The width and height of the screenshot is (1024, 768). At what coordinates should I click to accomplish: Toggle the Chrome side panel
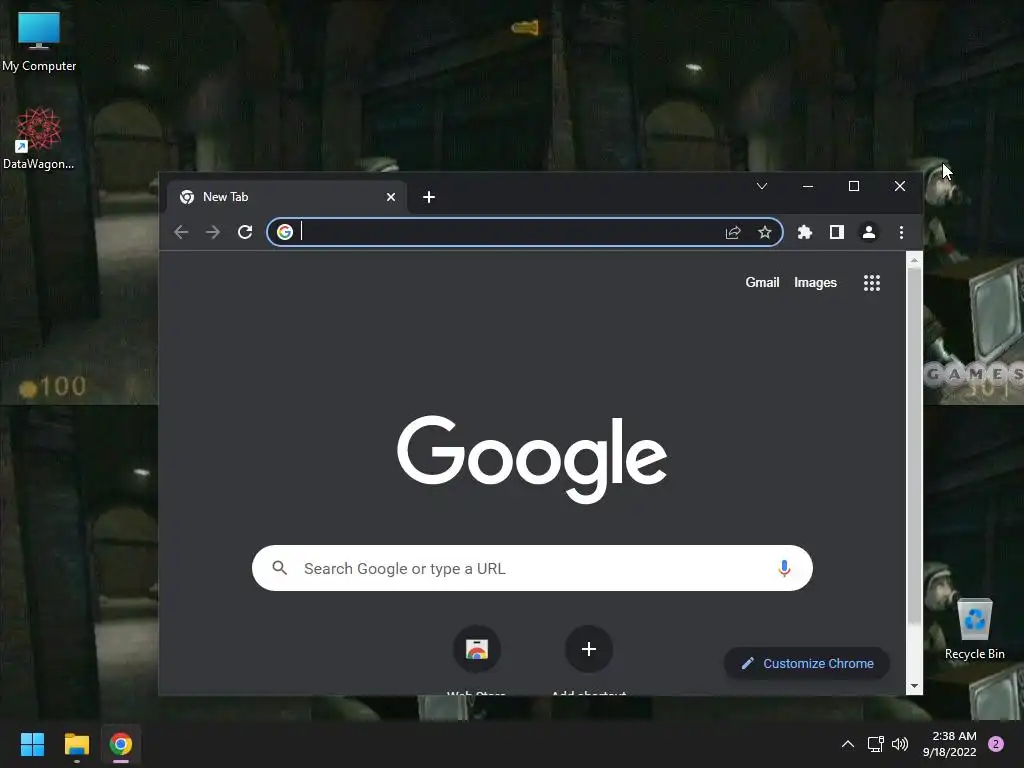pos(837,232)
